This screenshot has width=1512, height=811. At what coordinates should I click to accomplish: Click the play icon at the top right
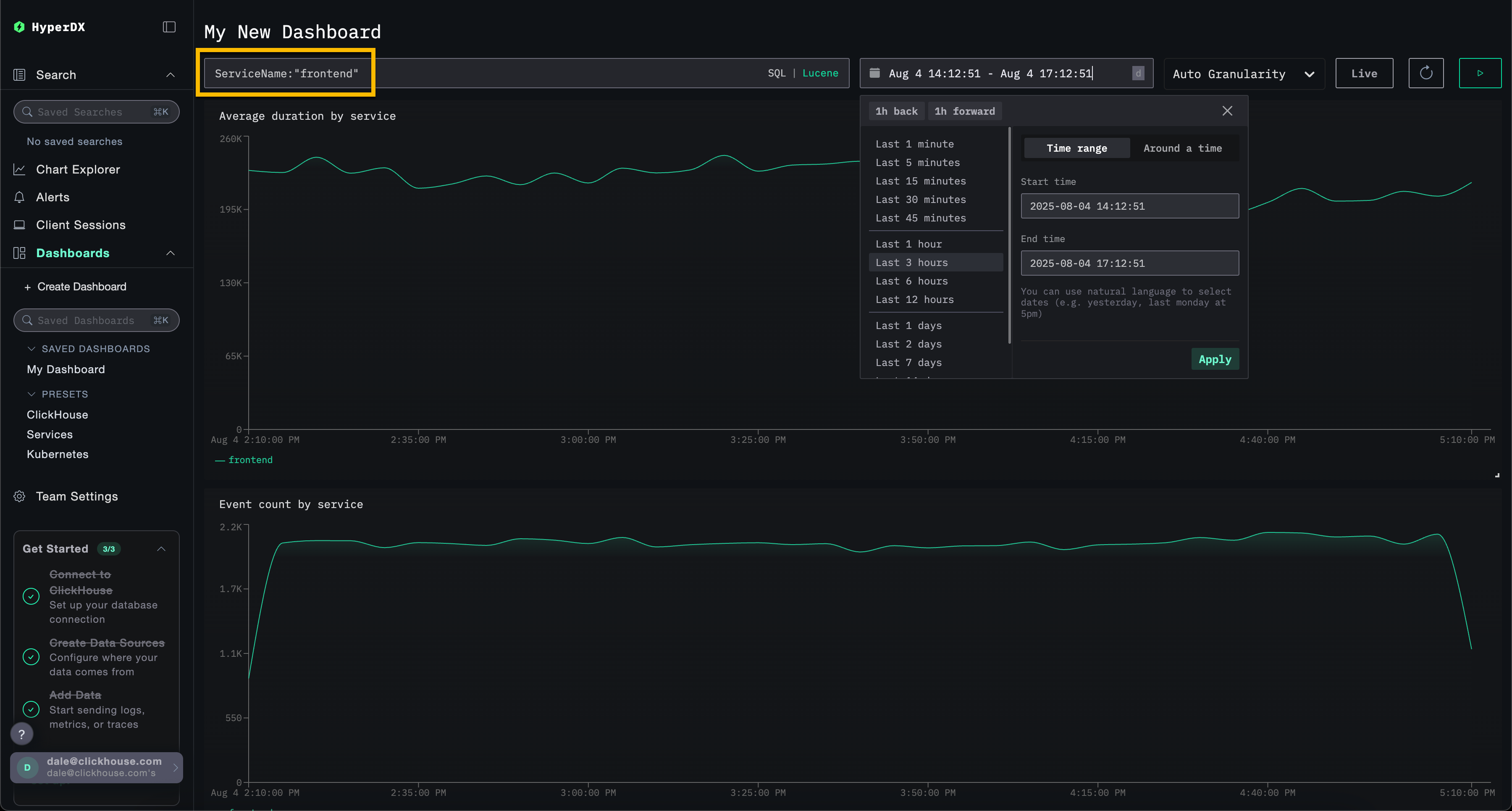pos(1480,73)
